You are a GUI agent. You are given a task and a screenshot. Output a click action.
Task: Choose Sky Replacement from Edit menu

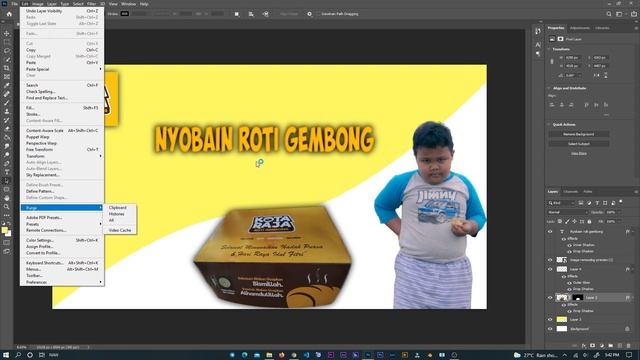pos(62,175)
